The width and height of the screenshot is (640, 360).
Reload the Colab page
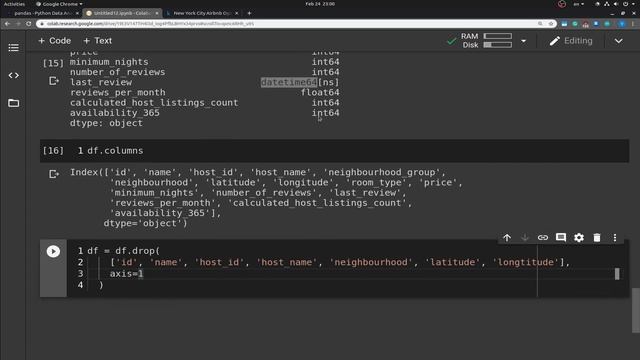pos(29,24)
